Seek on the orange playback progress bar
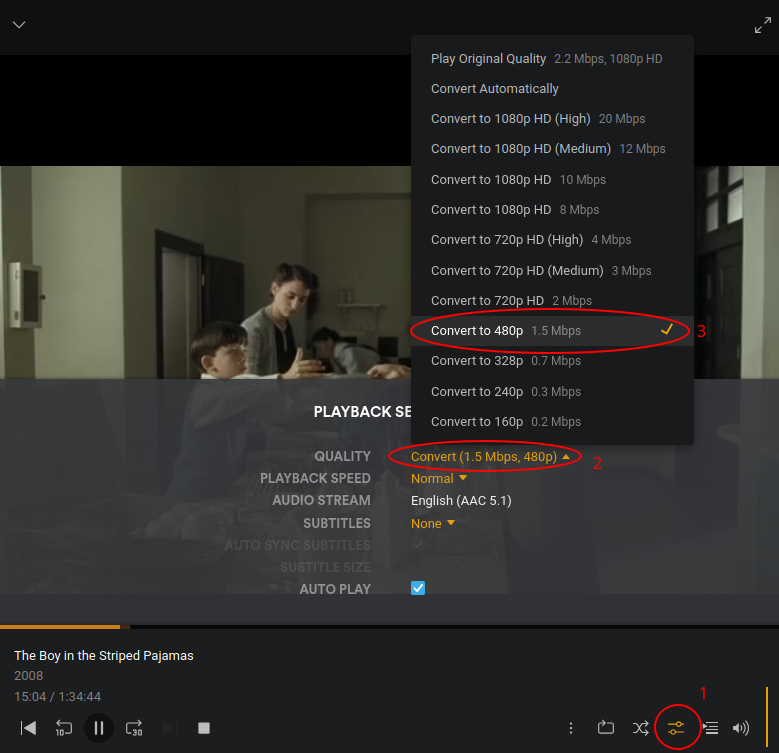Viewport: 779px width, 753px height. click(390, 627)
